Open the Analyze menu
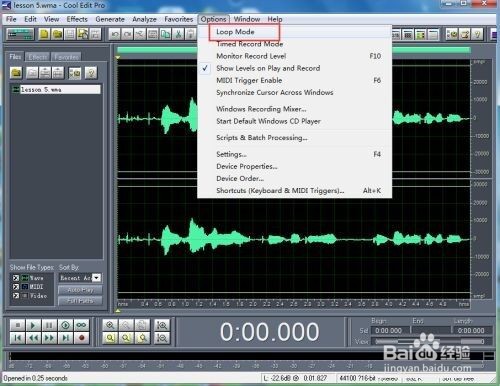The image size is (500, 386). 144,19
